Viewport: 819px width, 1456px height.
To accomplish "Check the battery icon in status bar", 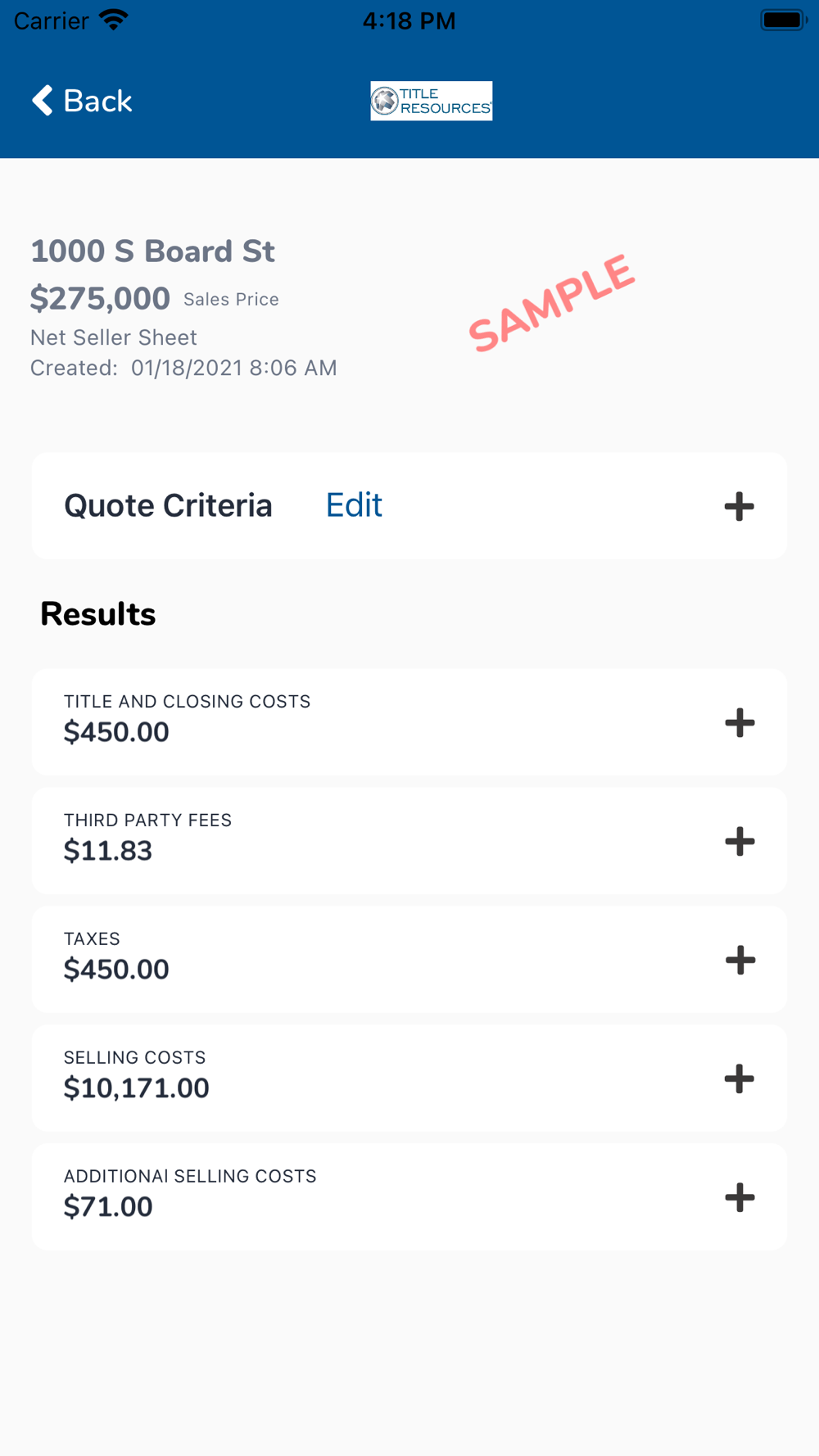I will [784, 20].
